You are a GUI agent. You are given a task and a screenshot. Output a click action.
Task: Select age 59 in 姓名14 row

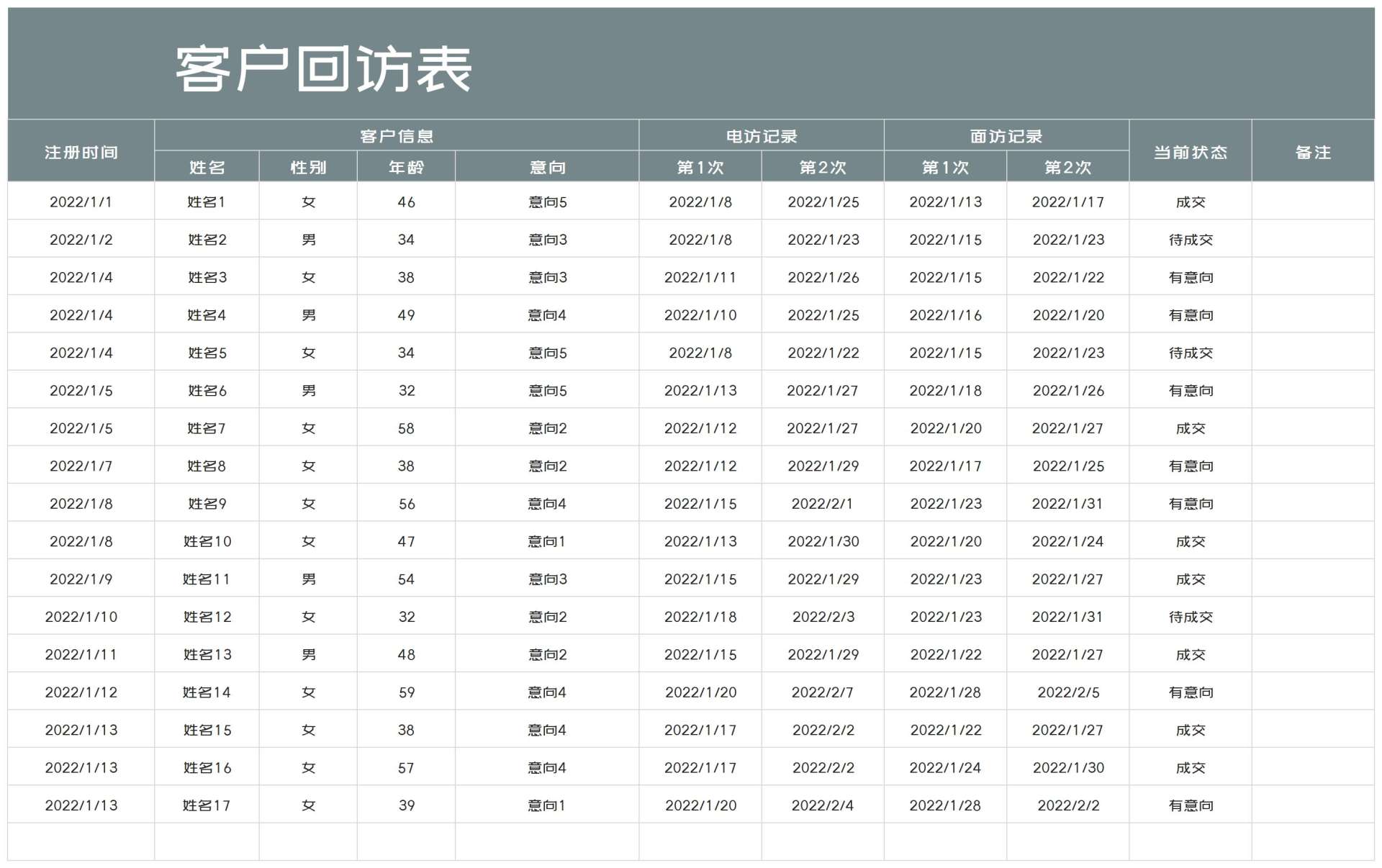coord(407,692)
